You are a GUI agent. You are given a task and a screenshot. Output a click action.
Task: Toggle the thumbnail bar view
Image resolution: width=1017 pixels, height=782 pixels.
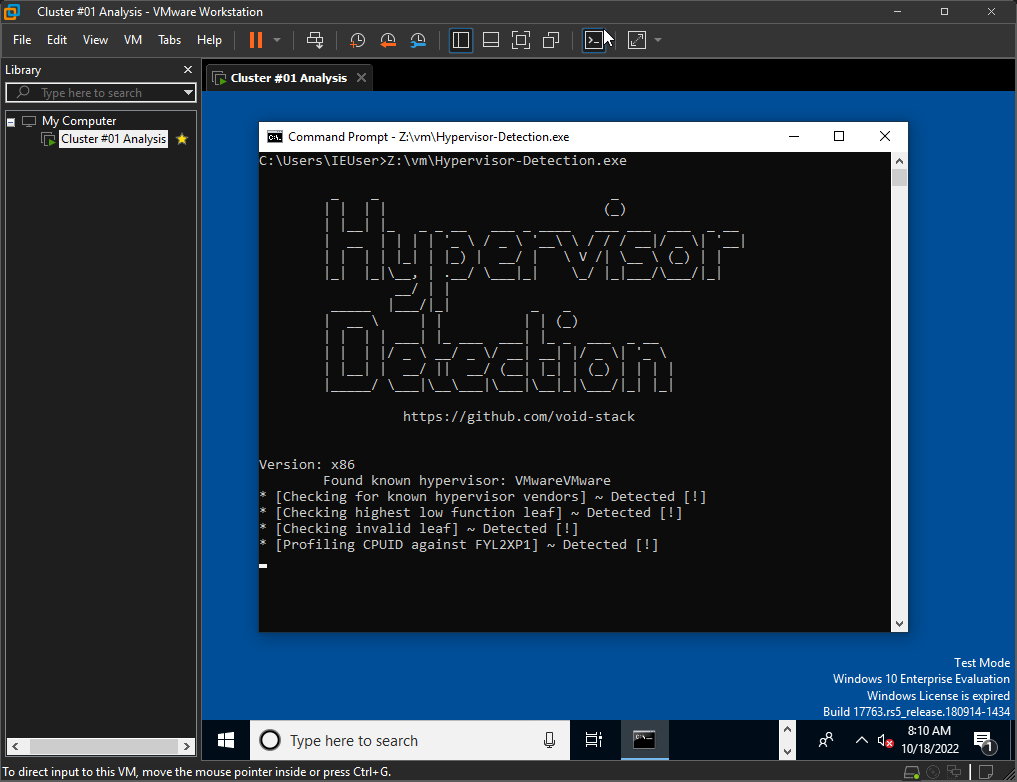pos(491,40)
